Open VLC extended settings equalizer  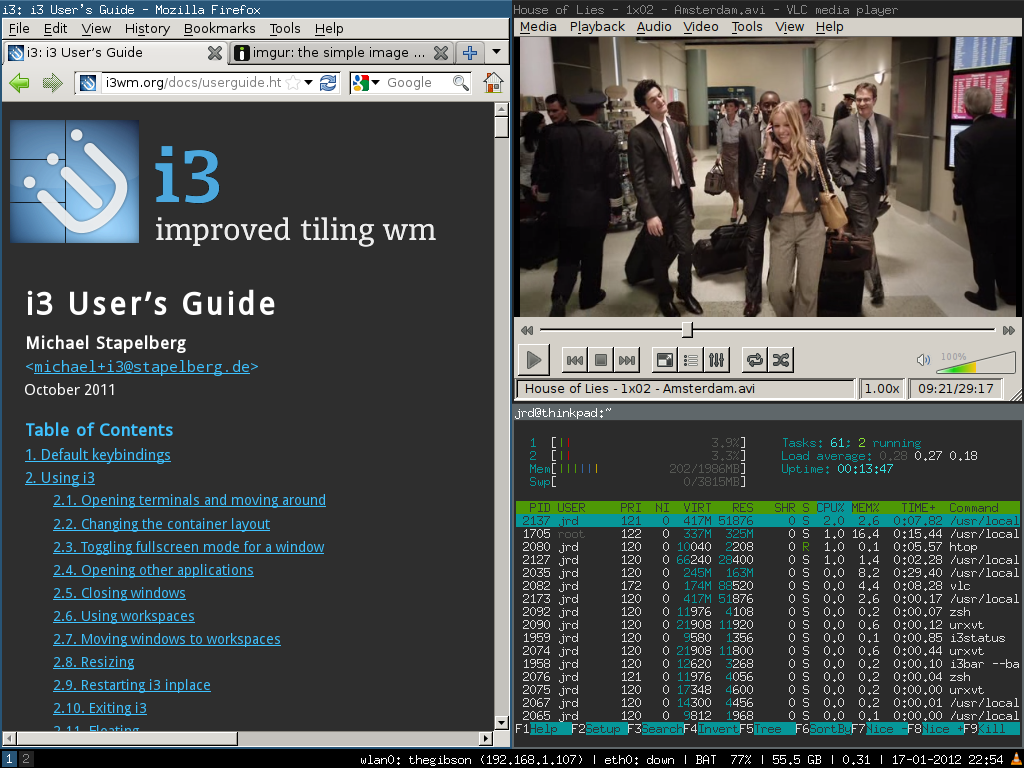point(716,360)
